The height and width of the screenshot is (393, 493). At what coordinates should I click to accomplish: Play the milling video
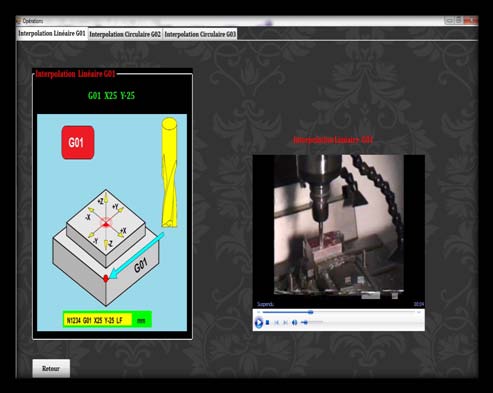click(x=258, y=323)
